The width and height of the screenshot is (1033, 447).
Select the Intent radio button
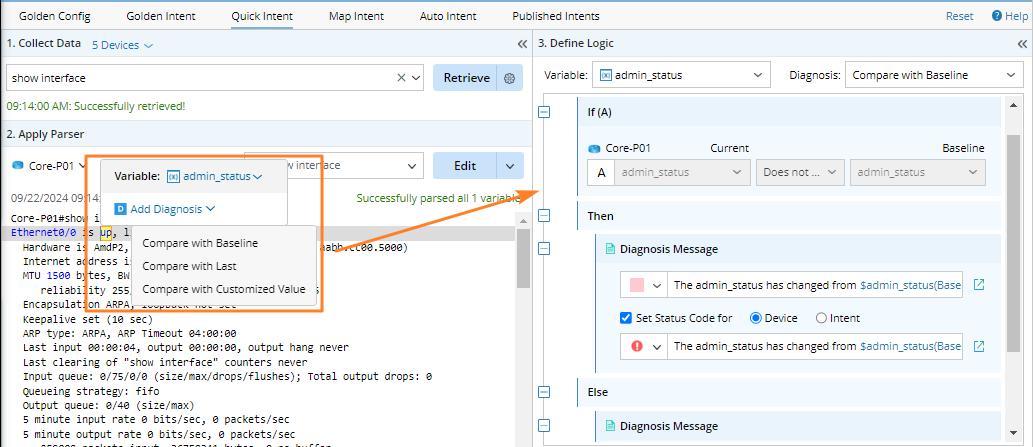821,318
